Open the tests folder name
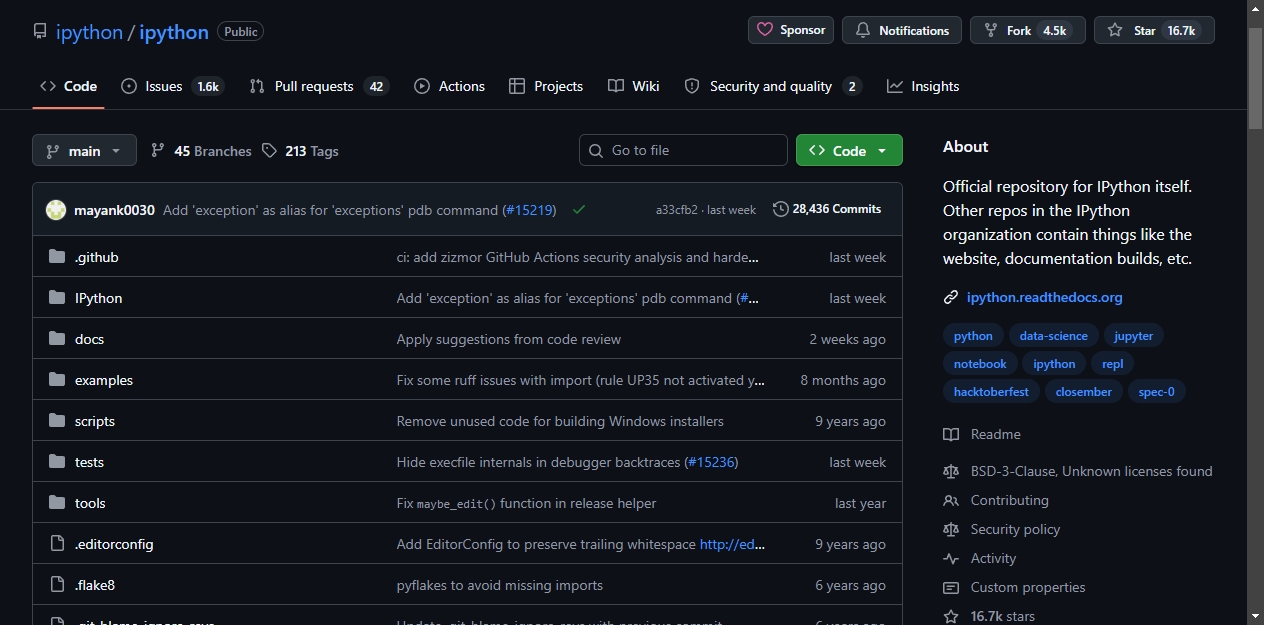 coord(89,462)
